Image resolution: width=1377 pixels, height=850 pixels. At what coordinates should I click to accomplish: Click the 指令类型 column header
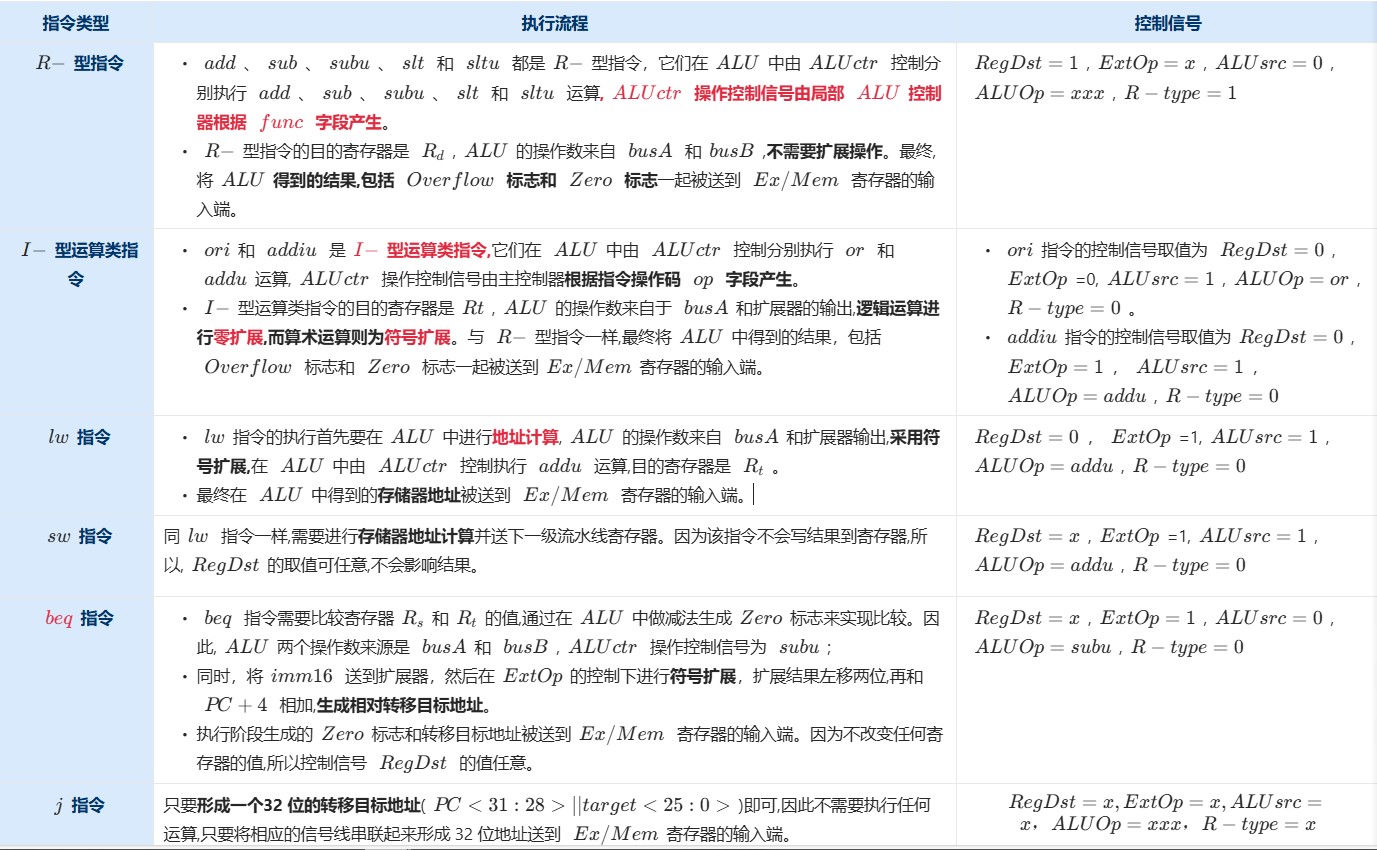click(76, 23)
